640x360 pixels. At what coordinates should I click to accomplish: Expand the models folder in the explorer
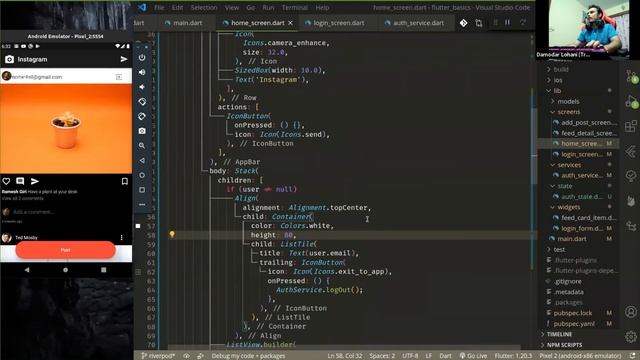(x=568, y=101)
